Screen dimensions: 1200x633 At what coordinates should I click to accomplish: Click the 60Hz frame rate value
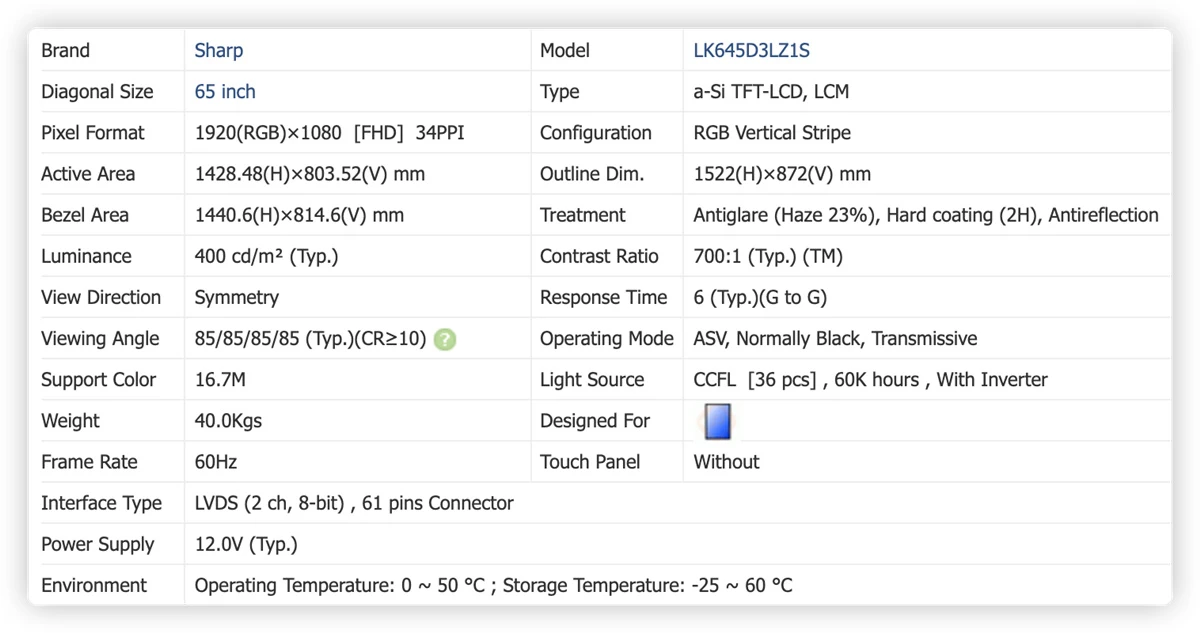(x=215, y=462)
